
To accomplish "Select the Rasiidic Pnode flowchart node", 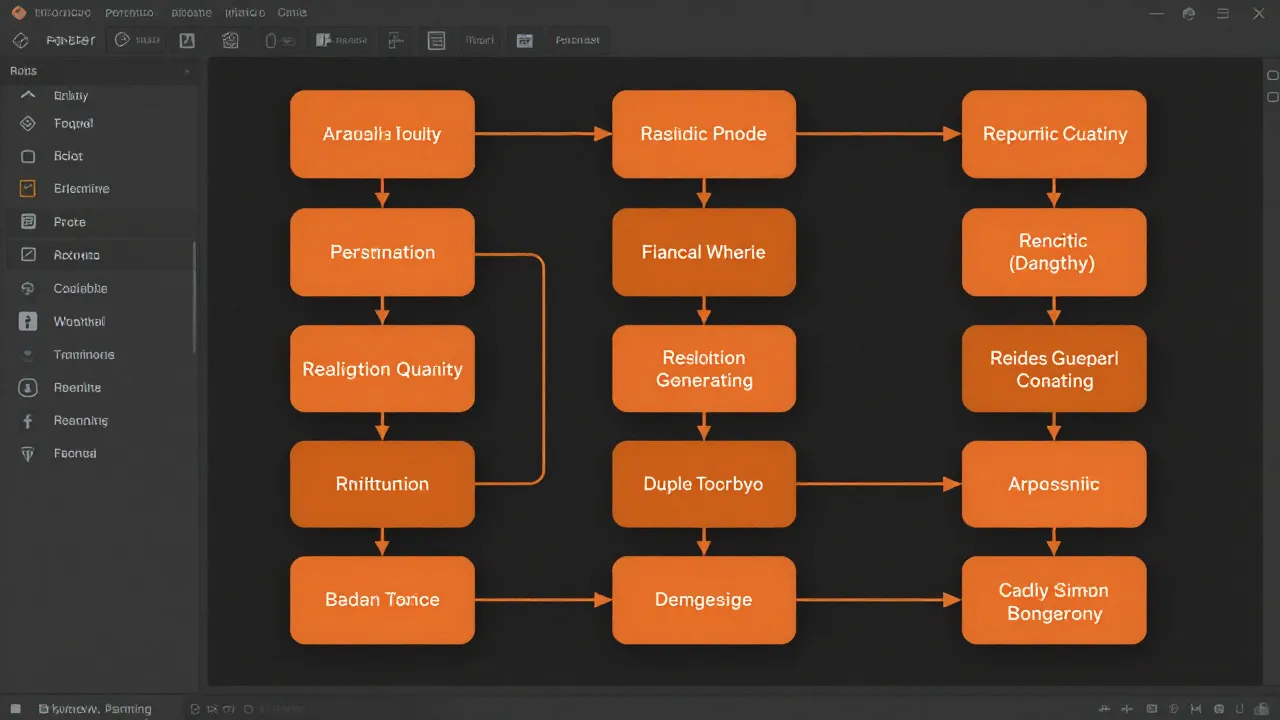I will click(703, 134).
